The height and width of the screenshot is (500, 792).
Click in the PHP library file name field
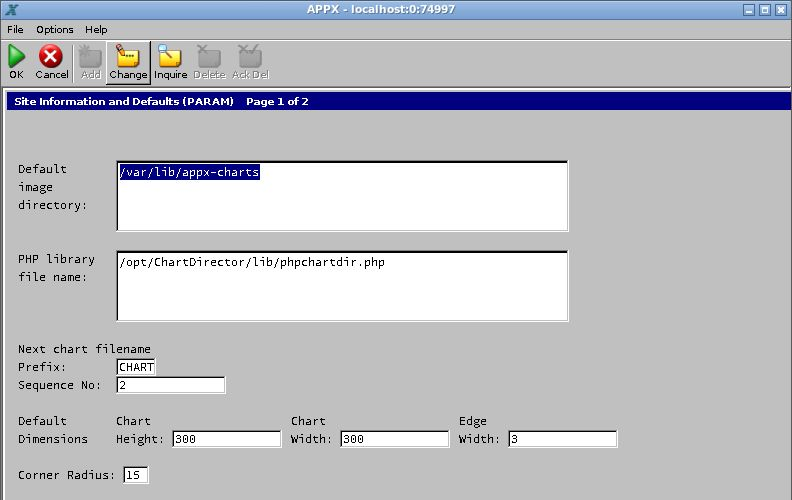pyautogui.click(x=342, y=286)
